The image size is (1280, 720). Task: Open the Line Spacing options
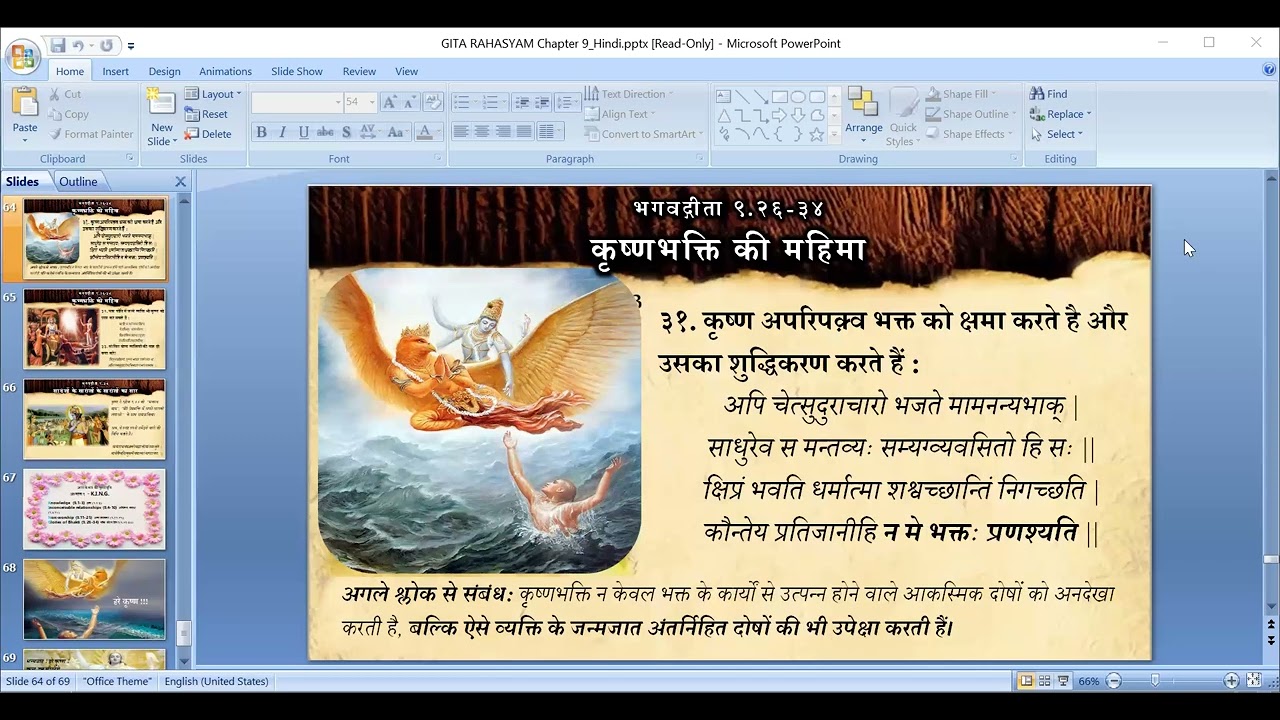point(567,102)
